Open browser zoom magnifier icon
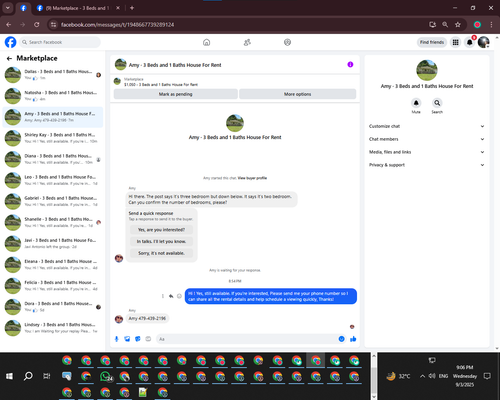 [x=445, y=25]
